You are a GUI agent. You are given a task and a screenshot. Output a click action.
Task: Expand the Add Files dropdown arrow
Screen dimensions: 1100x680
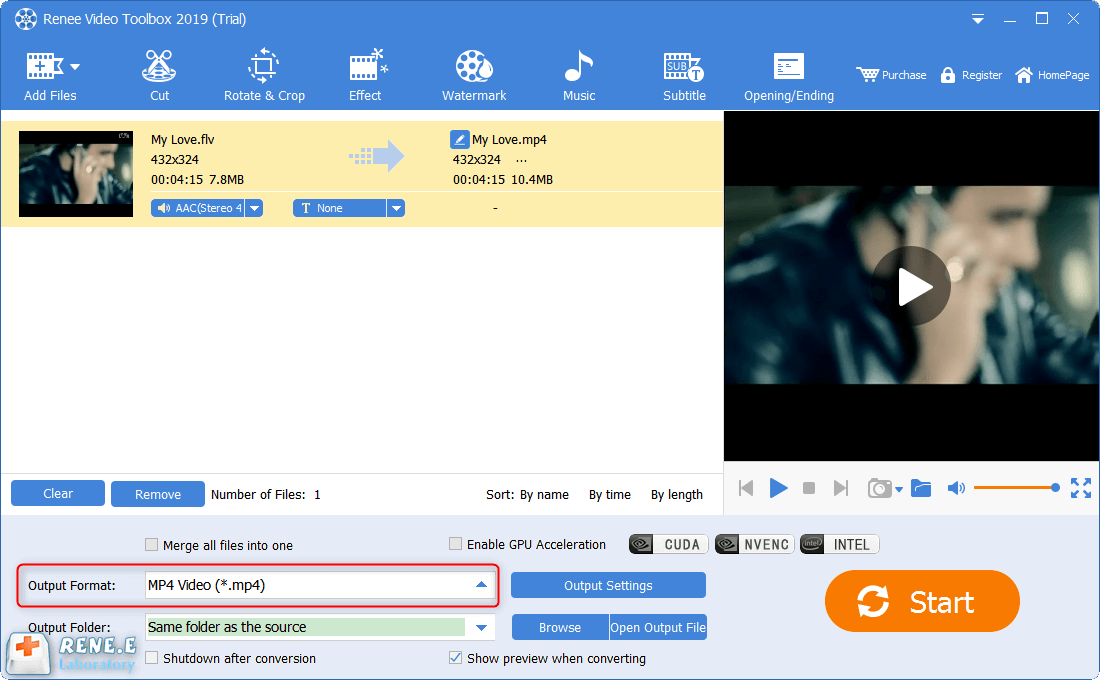[x=75, y=67]
